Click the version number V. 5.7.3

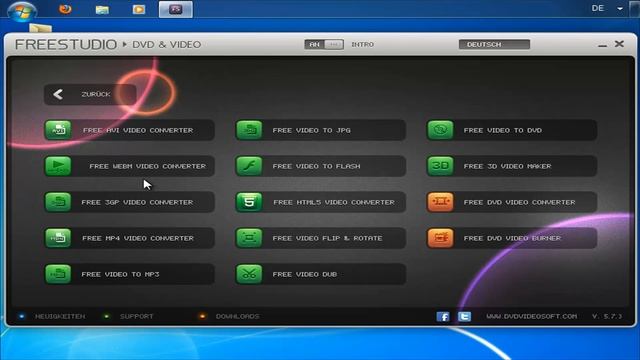click(x=607, y=316)
